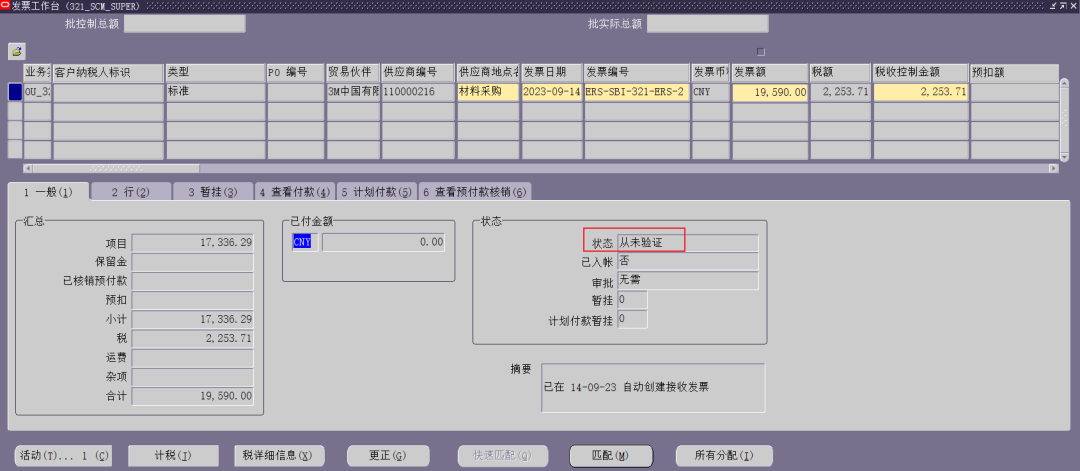Click the highlighted CNY field under 已付金额
1080x471 pixels.
click(x=305, y=242)
